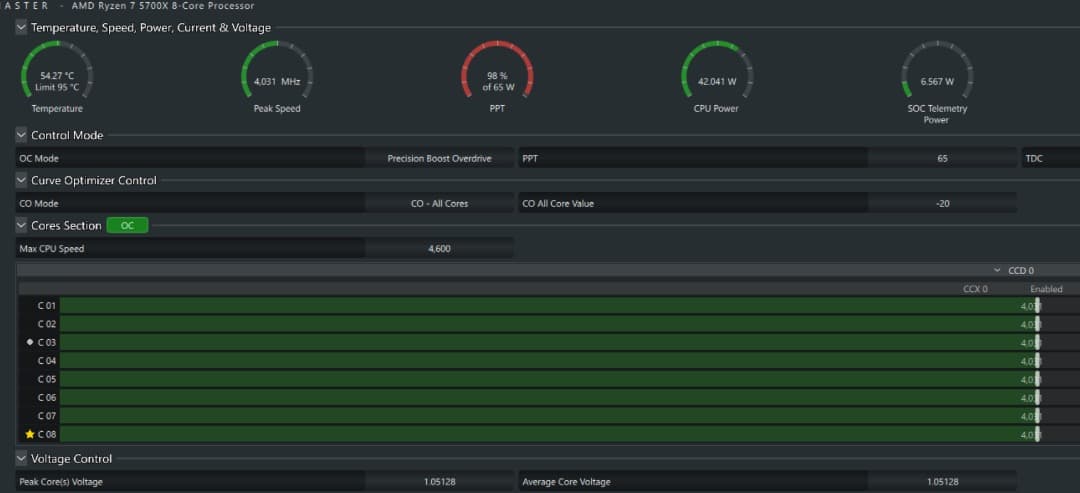The width and height of the screenshot is (1080, 493).
Task: Click the CO All Core Value label
Action: 558,204
